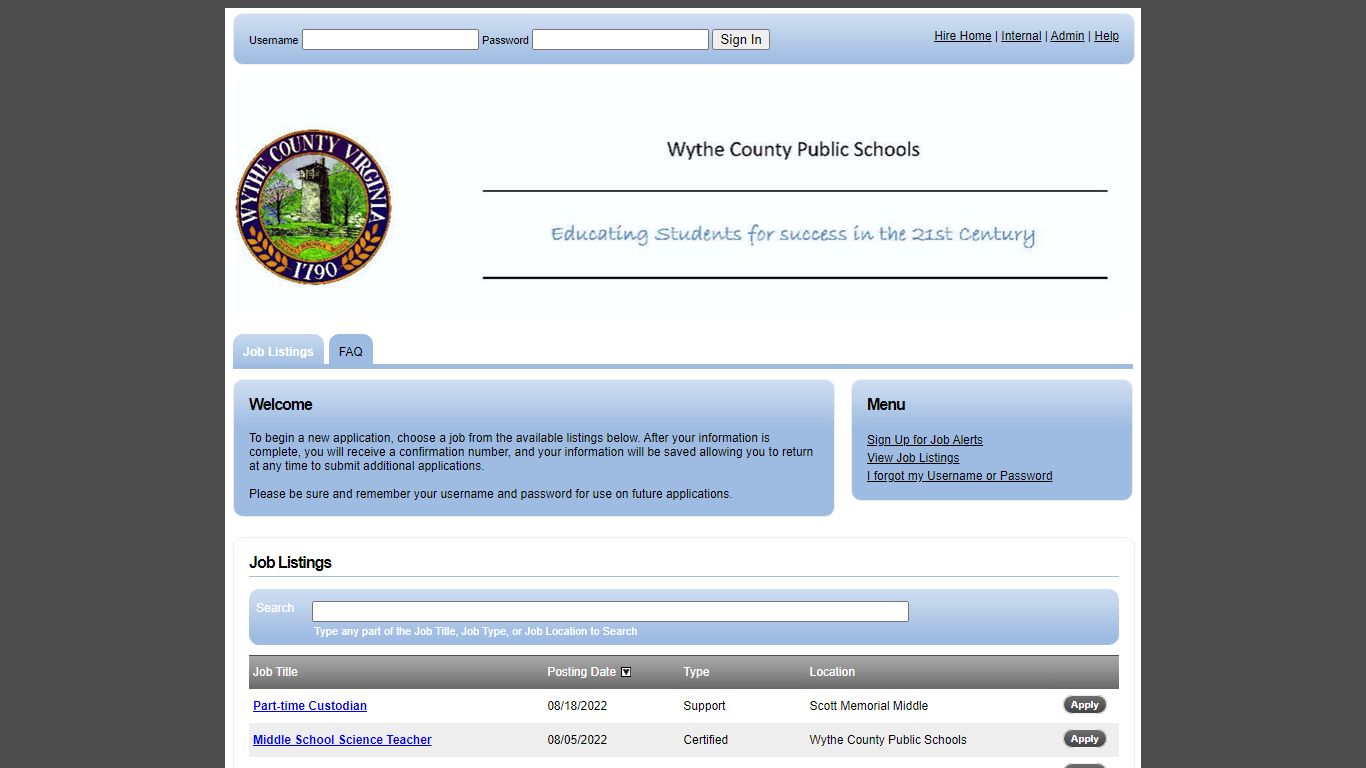1366x768 pixels.
Task: Focus the job Search text box
Action: pos(610,611)
